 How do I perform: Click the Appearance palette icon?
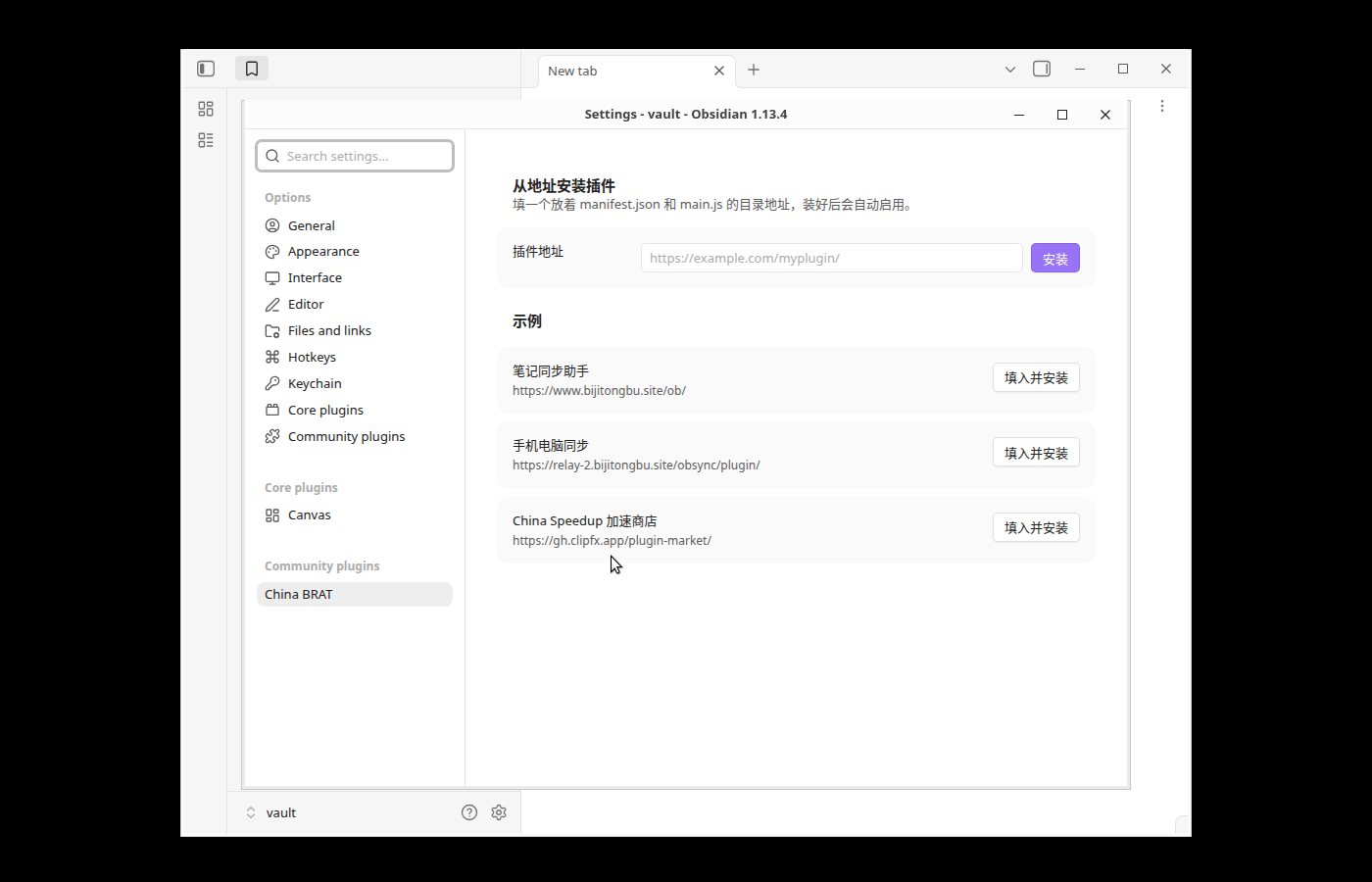272,252
